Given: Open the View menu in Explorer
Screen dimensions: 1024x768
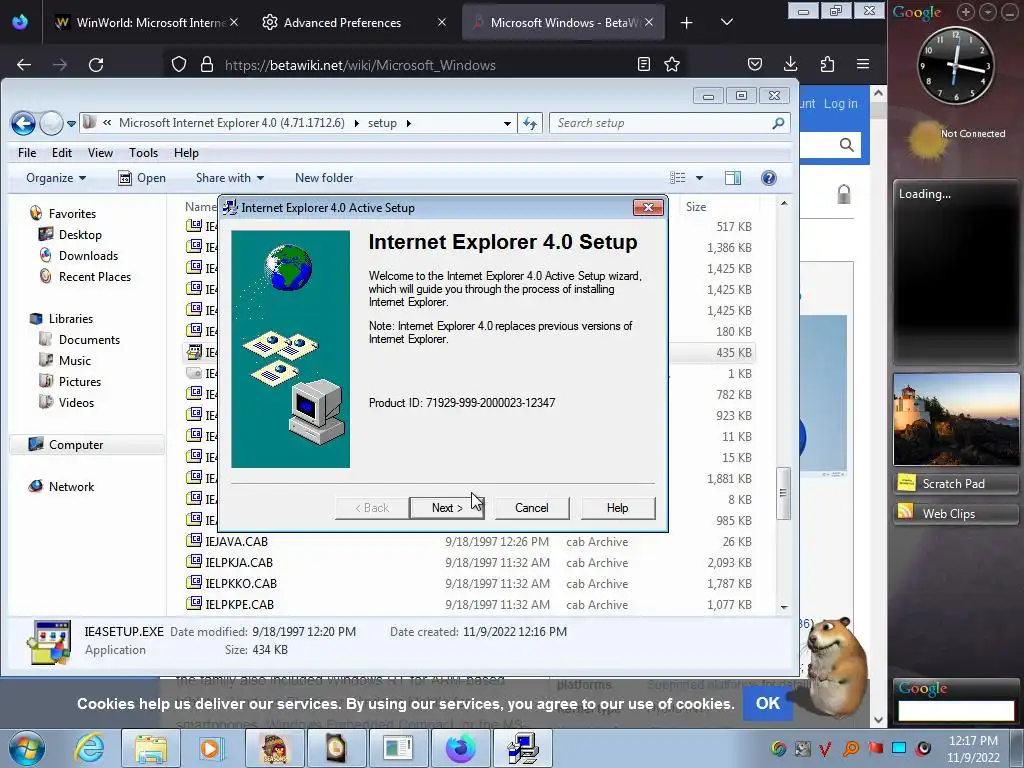Looking at the screenshot, I should (100, 153).
